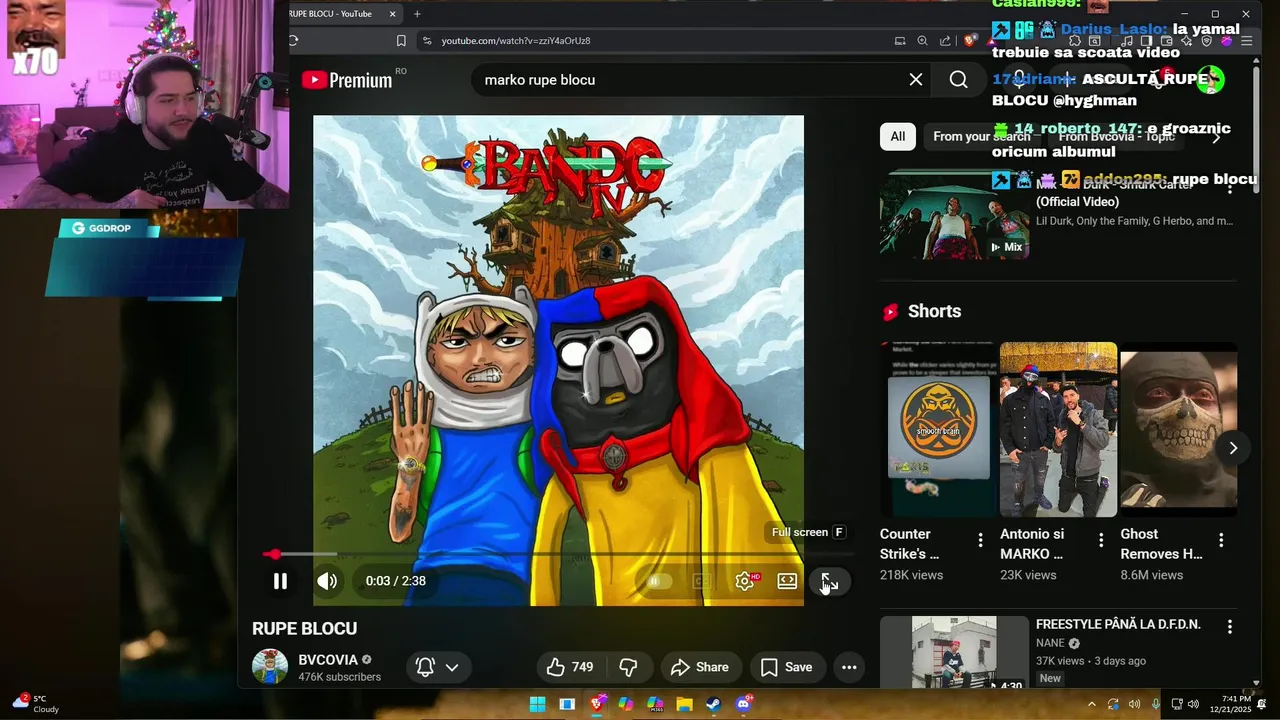The width and height of the screenshot is (1280, 720).
Task: Switch to theater mode
Action: coord(787,581)
